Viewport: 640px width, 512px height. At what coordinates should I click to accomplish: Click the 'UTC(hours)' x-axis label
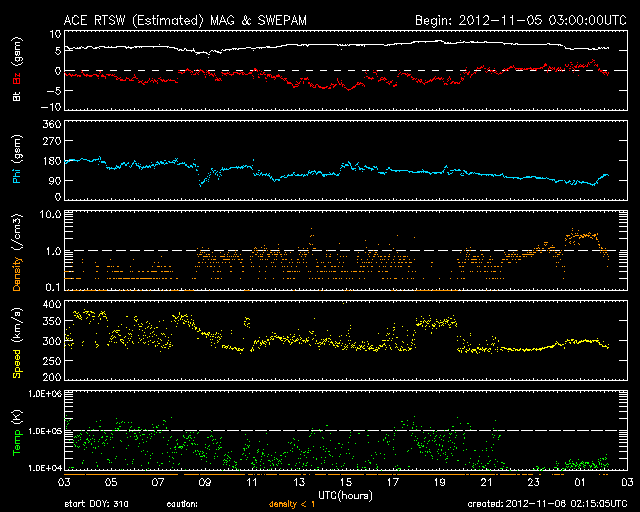click(345, 496)
